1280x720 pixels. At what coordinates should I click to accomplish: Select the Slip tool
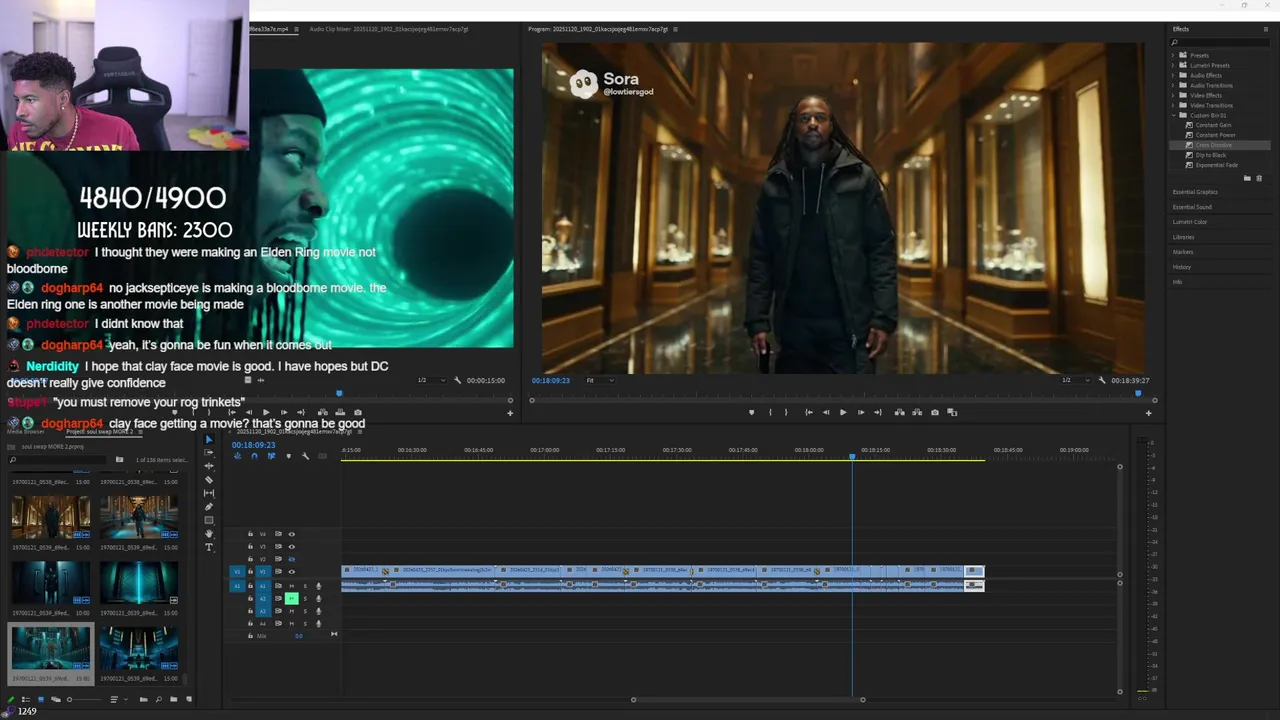[209, 493]
